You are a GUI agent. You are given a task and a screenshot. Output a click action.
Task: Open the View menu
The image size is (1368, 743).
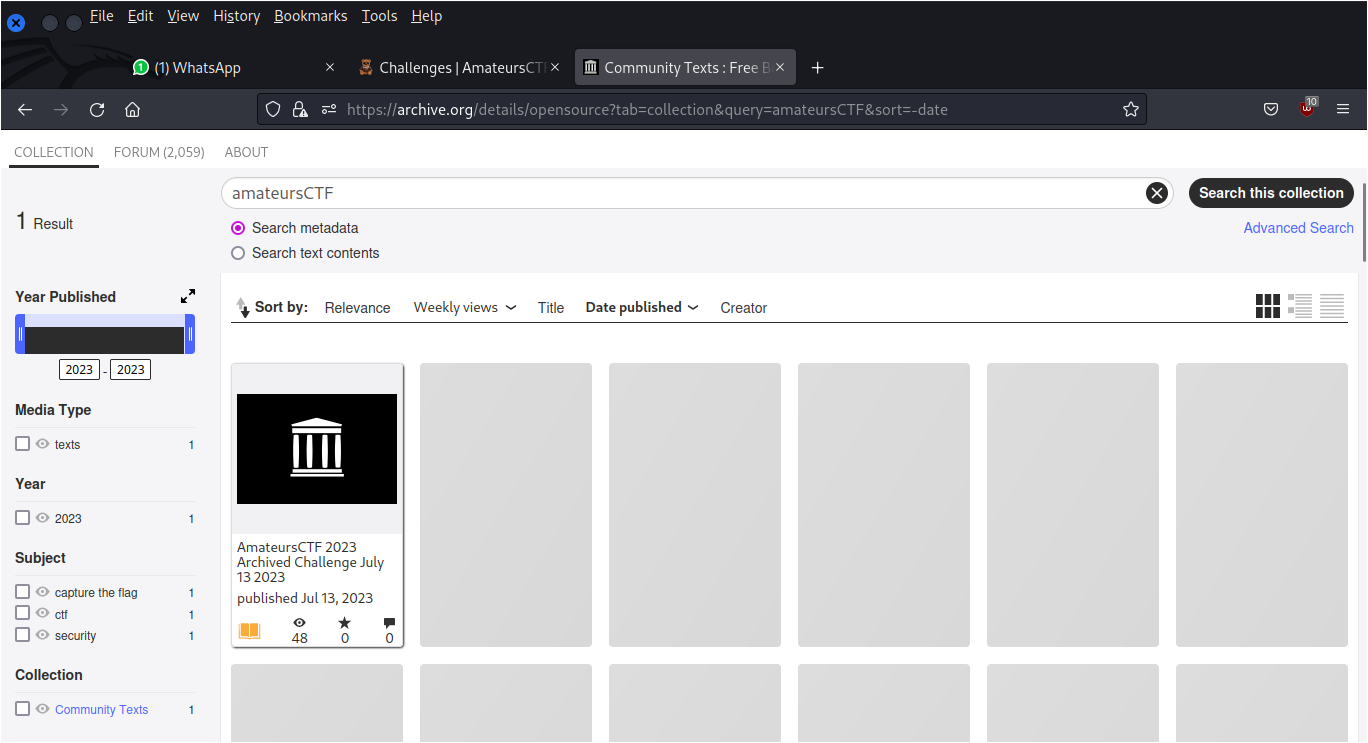(183, 16)
